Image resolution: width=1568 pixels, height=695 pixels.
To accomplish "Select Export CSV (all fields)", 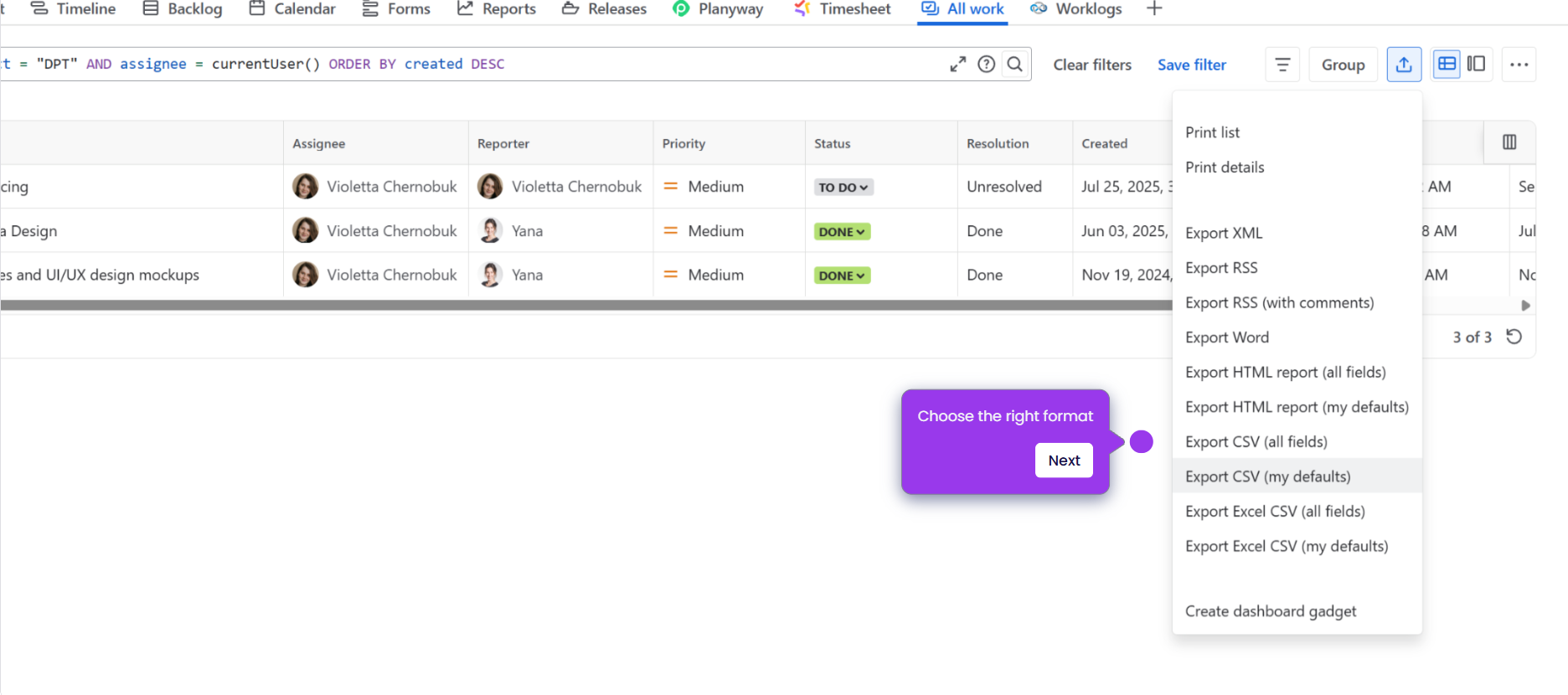I will pyautogui.click(x=1297, y=441).
